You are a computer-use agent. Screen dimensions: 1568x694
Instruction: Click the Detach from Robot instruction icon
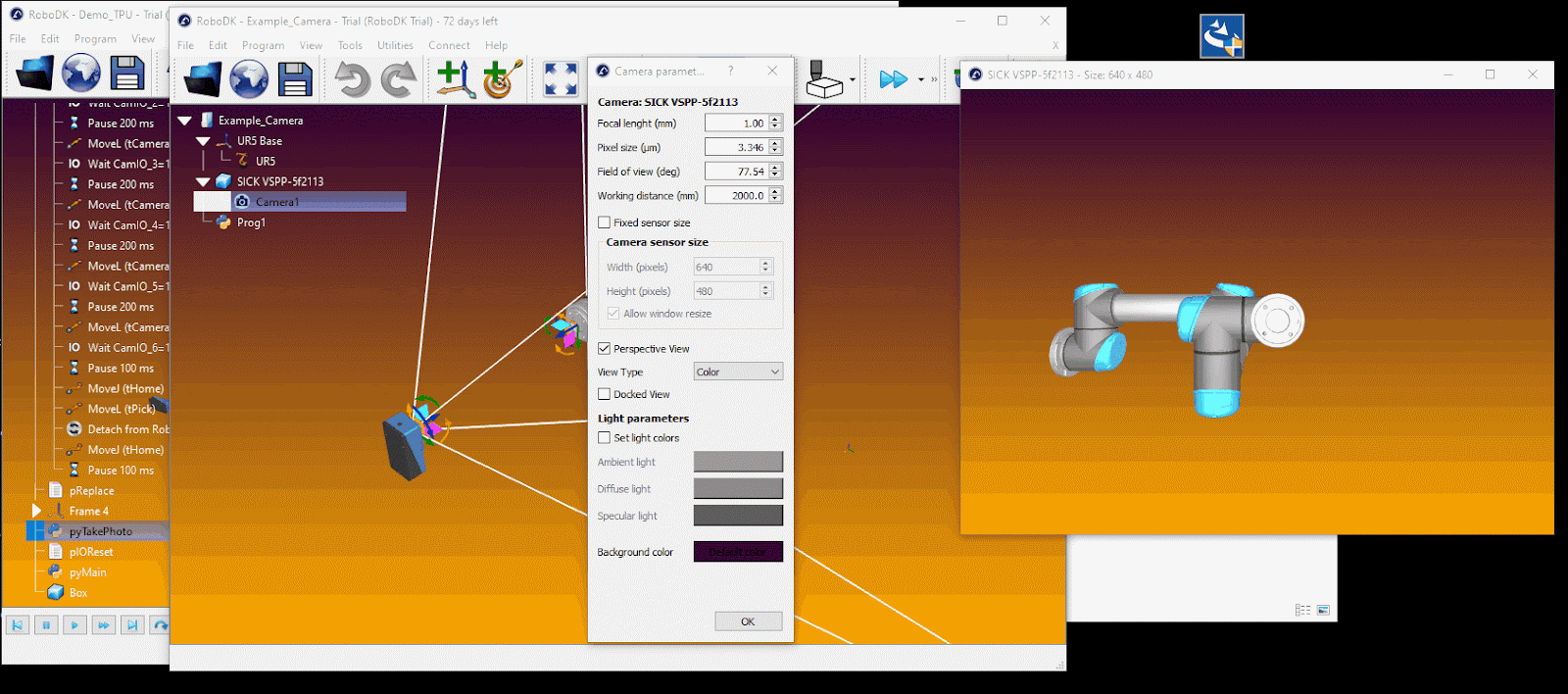pyautogui.click(x=73, y=429)
